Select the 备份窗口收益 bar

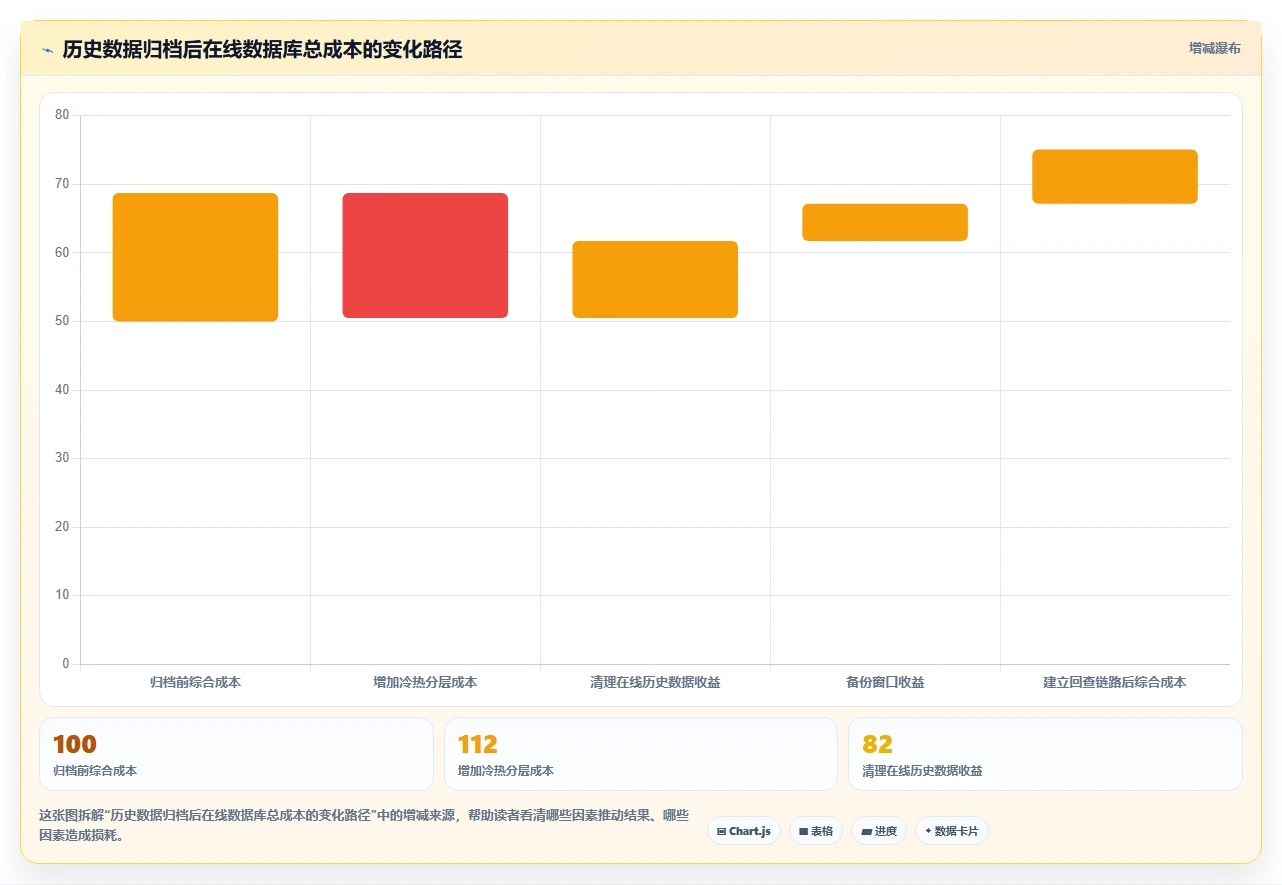coord(885,222)
